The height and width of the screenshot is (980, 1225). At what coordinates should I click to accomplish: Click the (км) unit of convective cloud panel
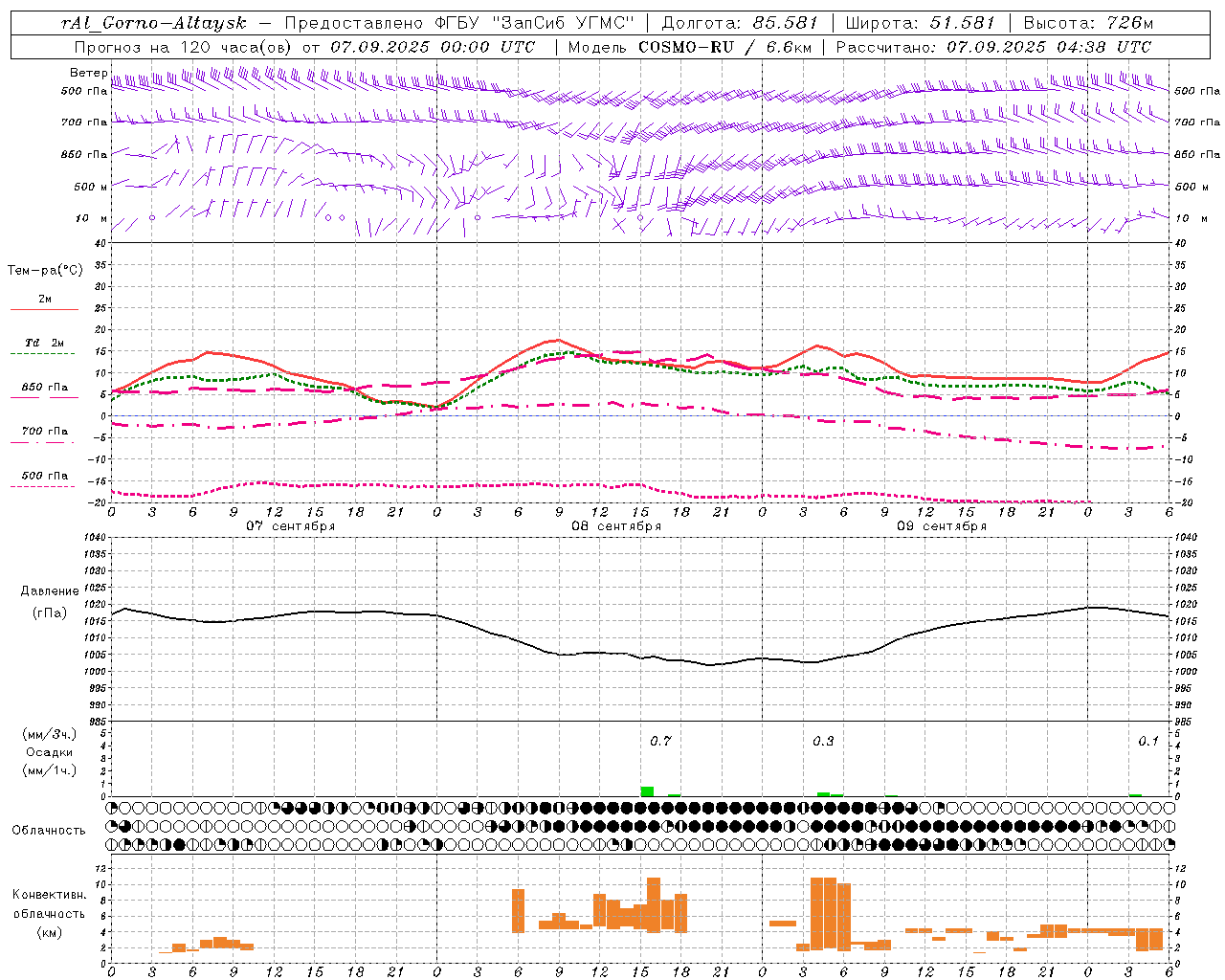pyautogui.click(x=50, y=932)
